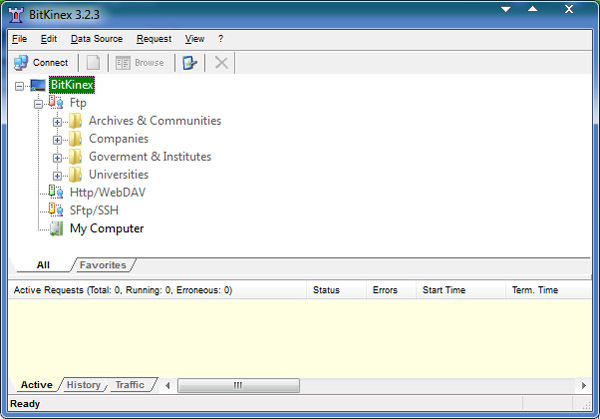Expand the Universities folder

(57, 176)
